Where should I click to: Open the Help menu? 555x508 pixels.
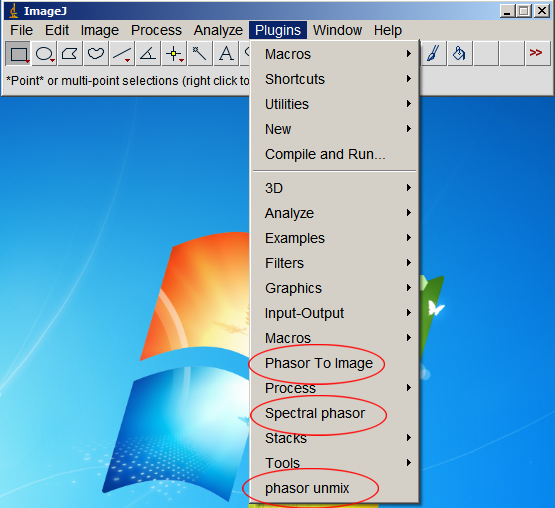[388, 30]
